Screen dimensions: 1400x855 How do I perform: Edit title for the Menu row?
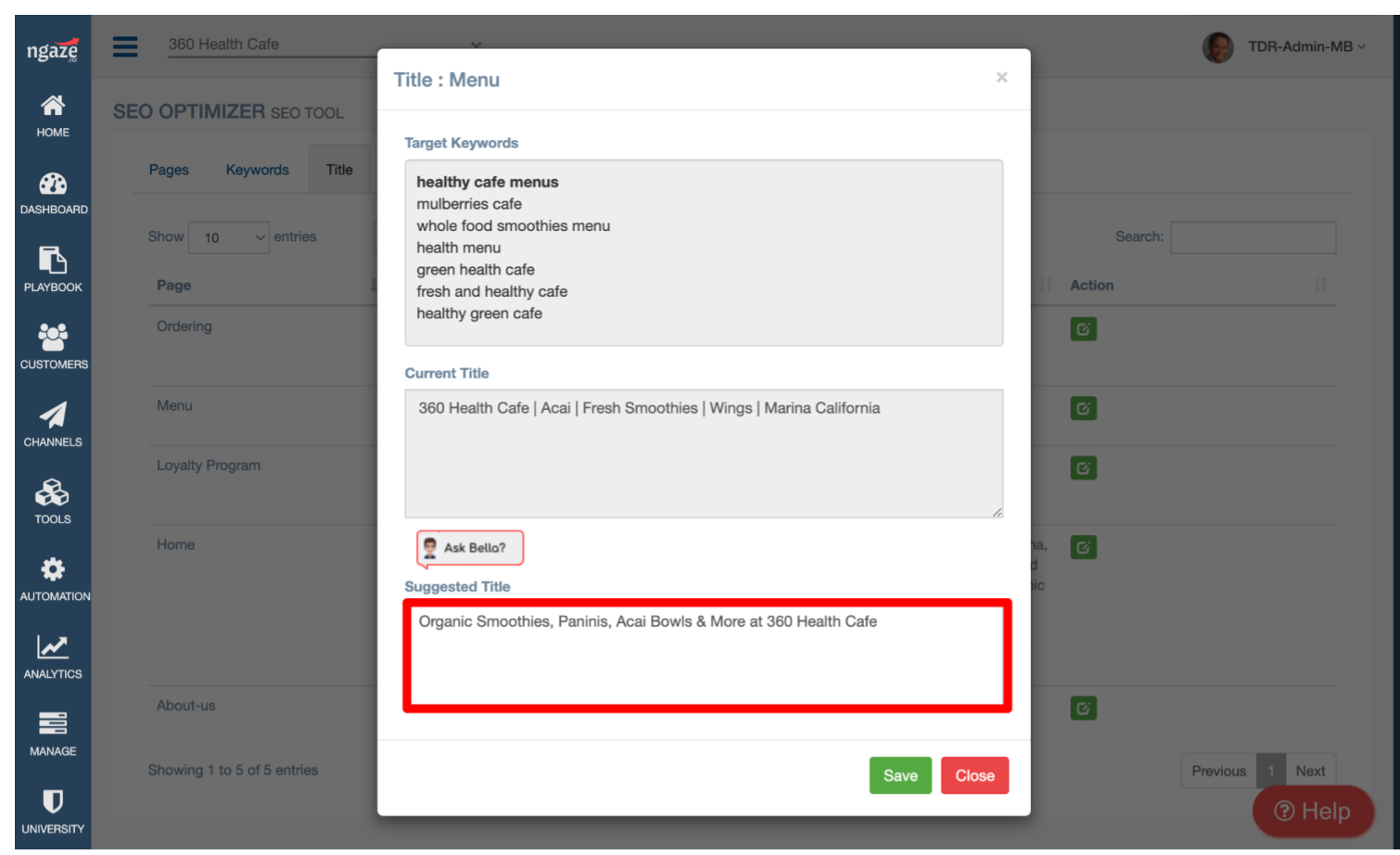pyautogui.click(x=1083, y=408)
